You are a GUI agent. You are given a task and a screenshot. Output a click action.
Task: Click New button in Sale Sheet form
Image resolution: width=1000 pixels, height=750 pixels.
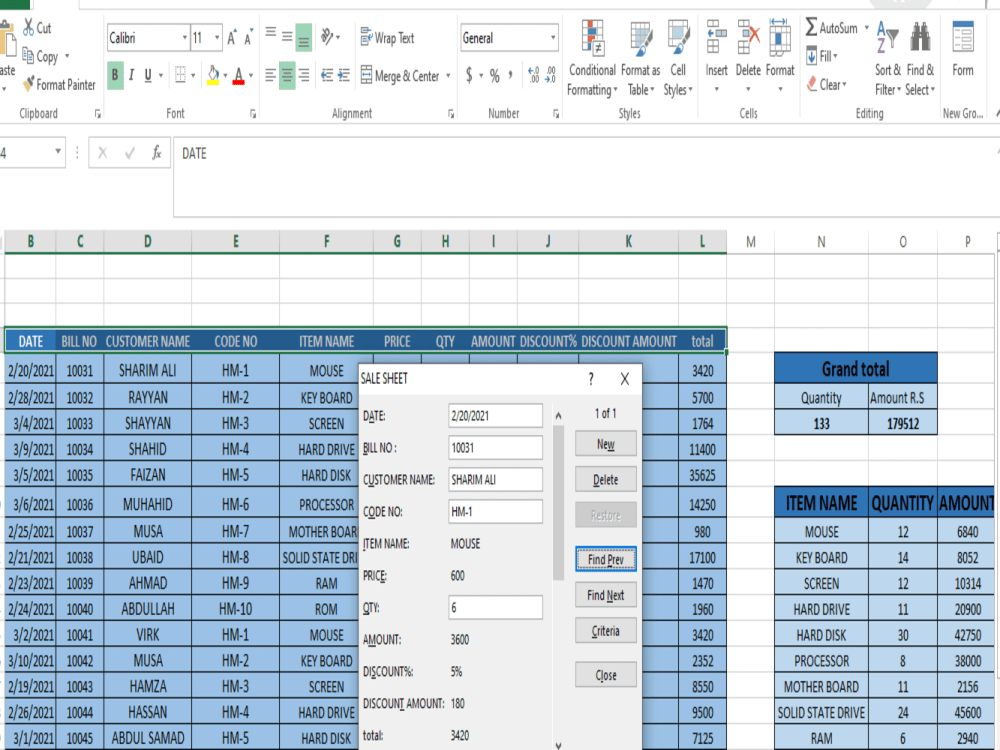pos(605,444)
